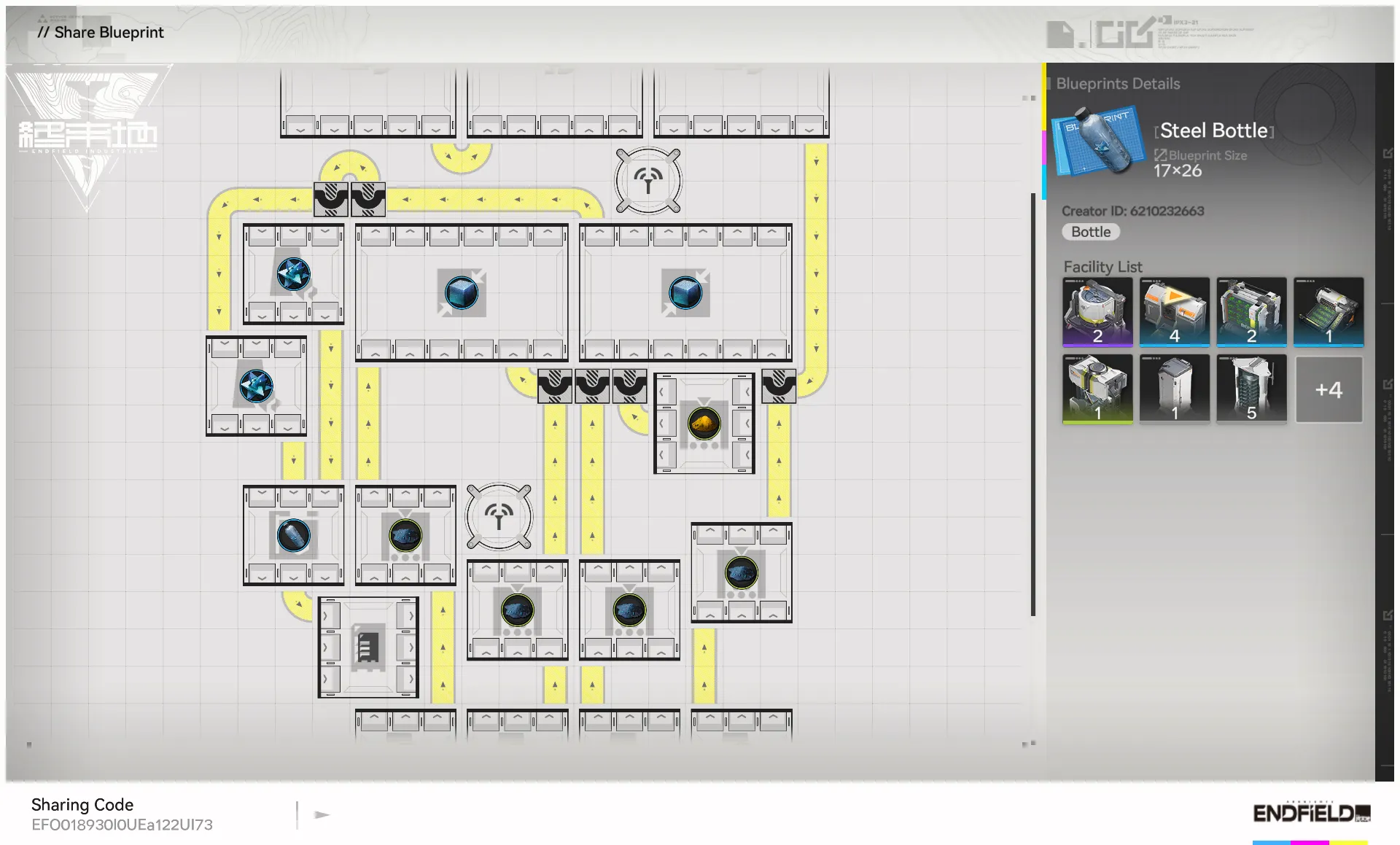
Task: Click the tall storage facility thumbnail with count 5
Action: point(1251,389)
